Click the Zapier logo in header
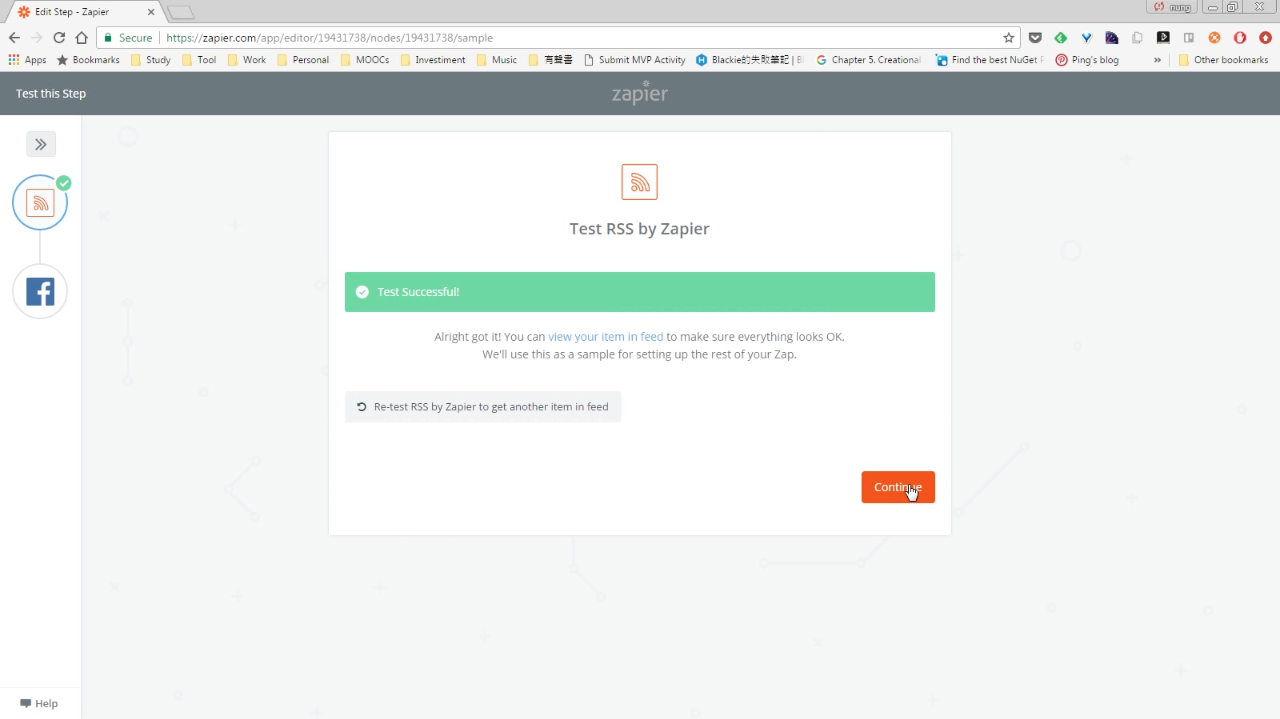The height and width of the screenshot is (719, 1280). (x=640, y=93)
